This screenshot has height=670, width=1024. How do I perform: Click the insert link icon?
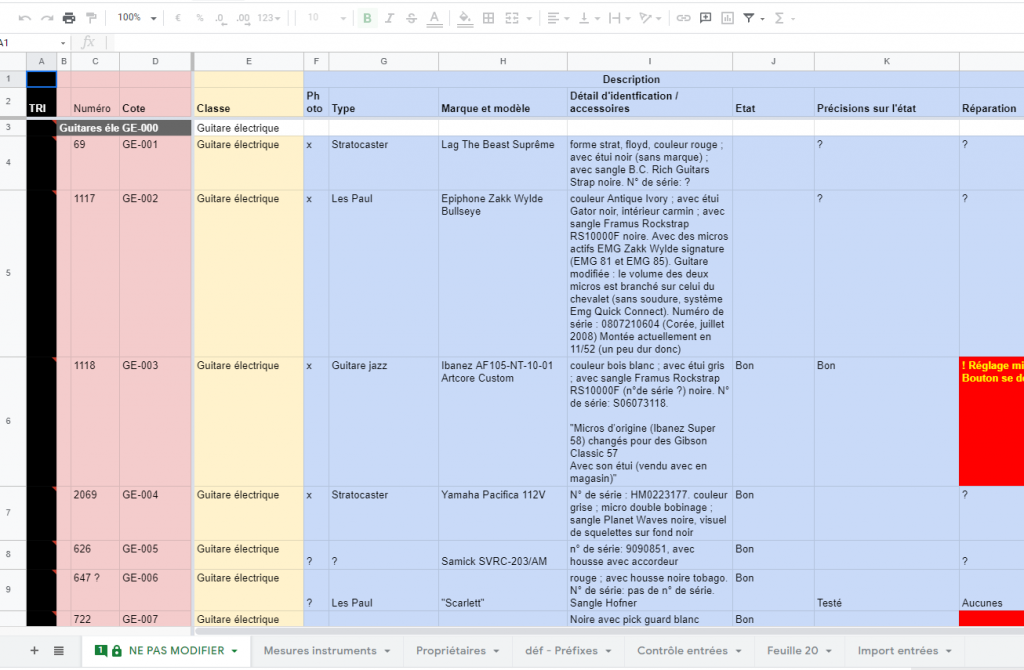pos(683,18)
